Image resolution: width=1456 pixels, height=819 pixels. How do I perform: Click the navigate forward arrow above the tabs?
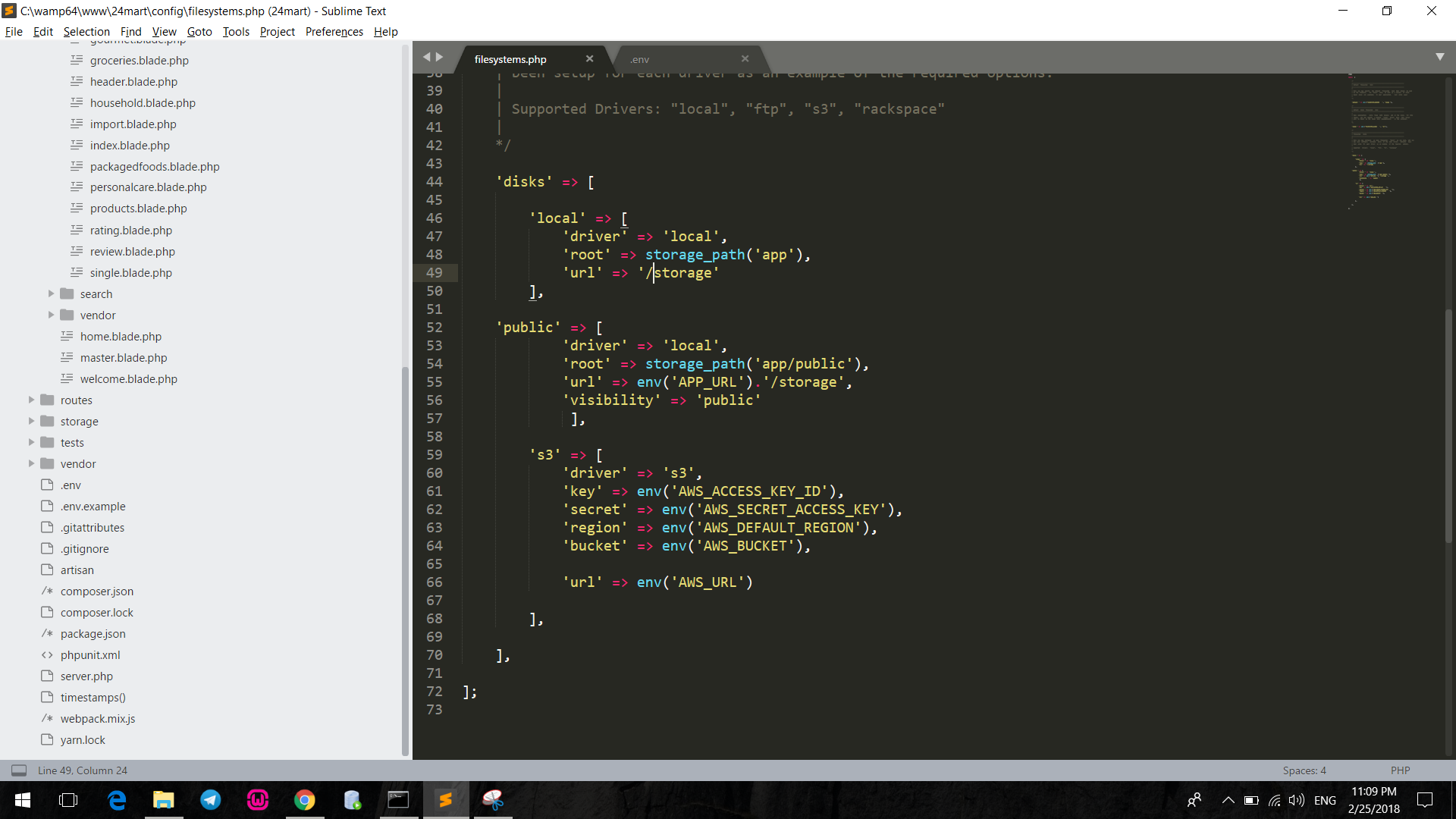(439, 56)
